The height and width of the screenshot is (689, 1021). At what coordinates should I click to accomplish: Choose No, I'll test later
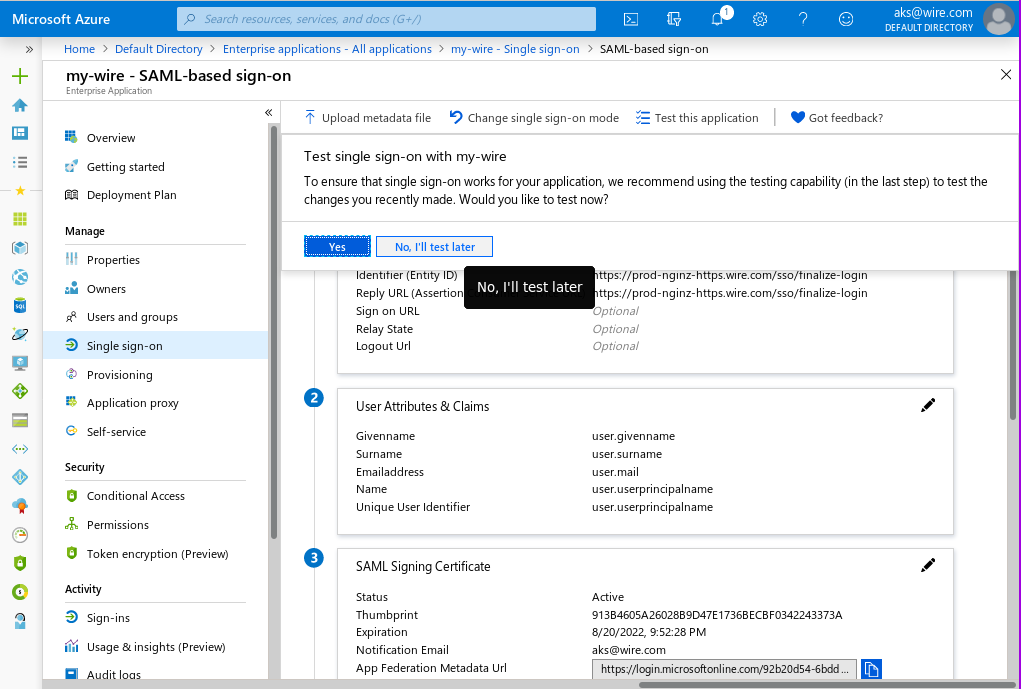(x=434, y=247)
